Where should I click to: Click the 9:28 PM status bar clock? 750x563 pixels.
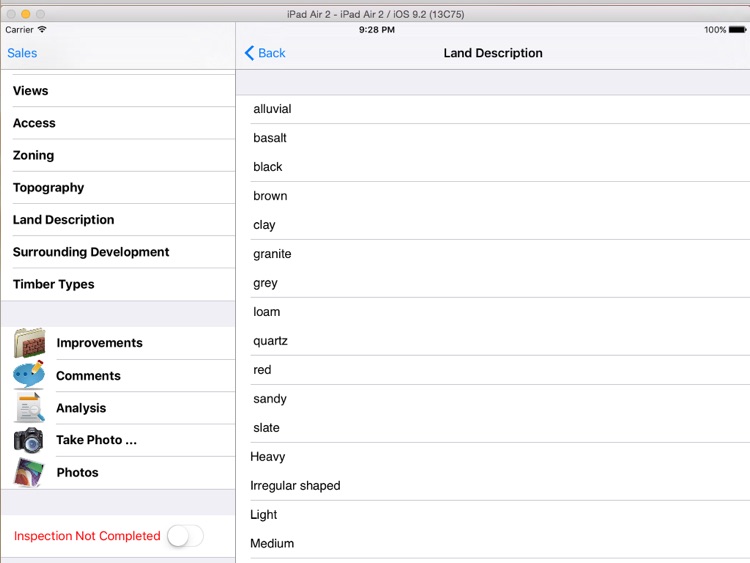click(x=377, y=30)
